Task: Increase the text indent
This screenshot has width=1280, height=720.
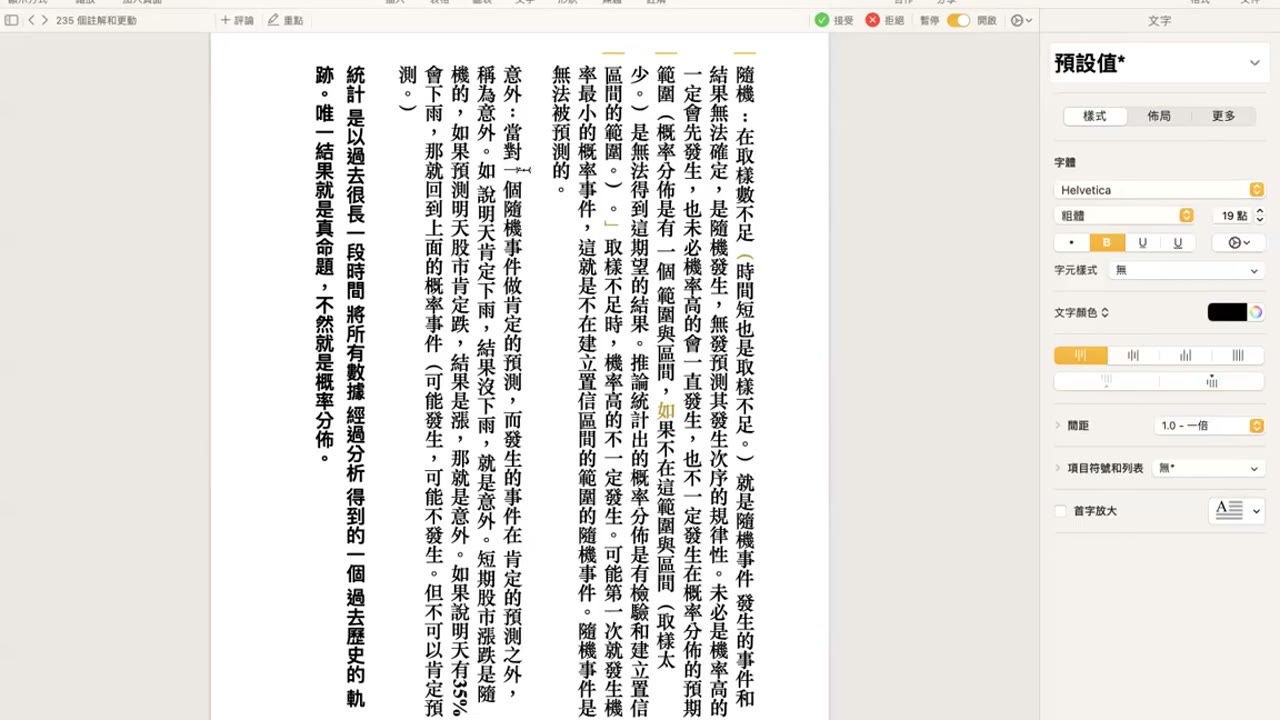Action: click(1212, 381)
